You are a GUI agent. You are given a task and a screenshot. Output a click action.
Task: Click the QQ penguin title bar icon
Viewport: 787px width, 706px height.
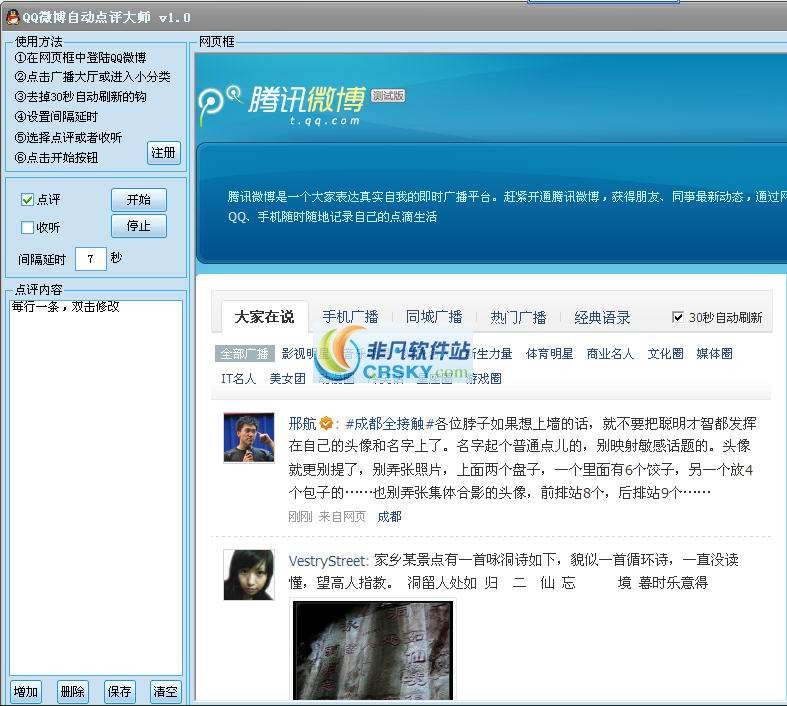click(x=11, y=17)
